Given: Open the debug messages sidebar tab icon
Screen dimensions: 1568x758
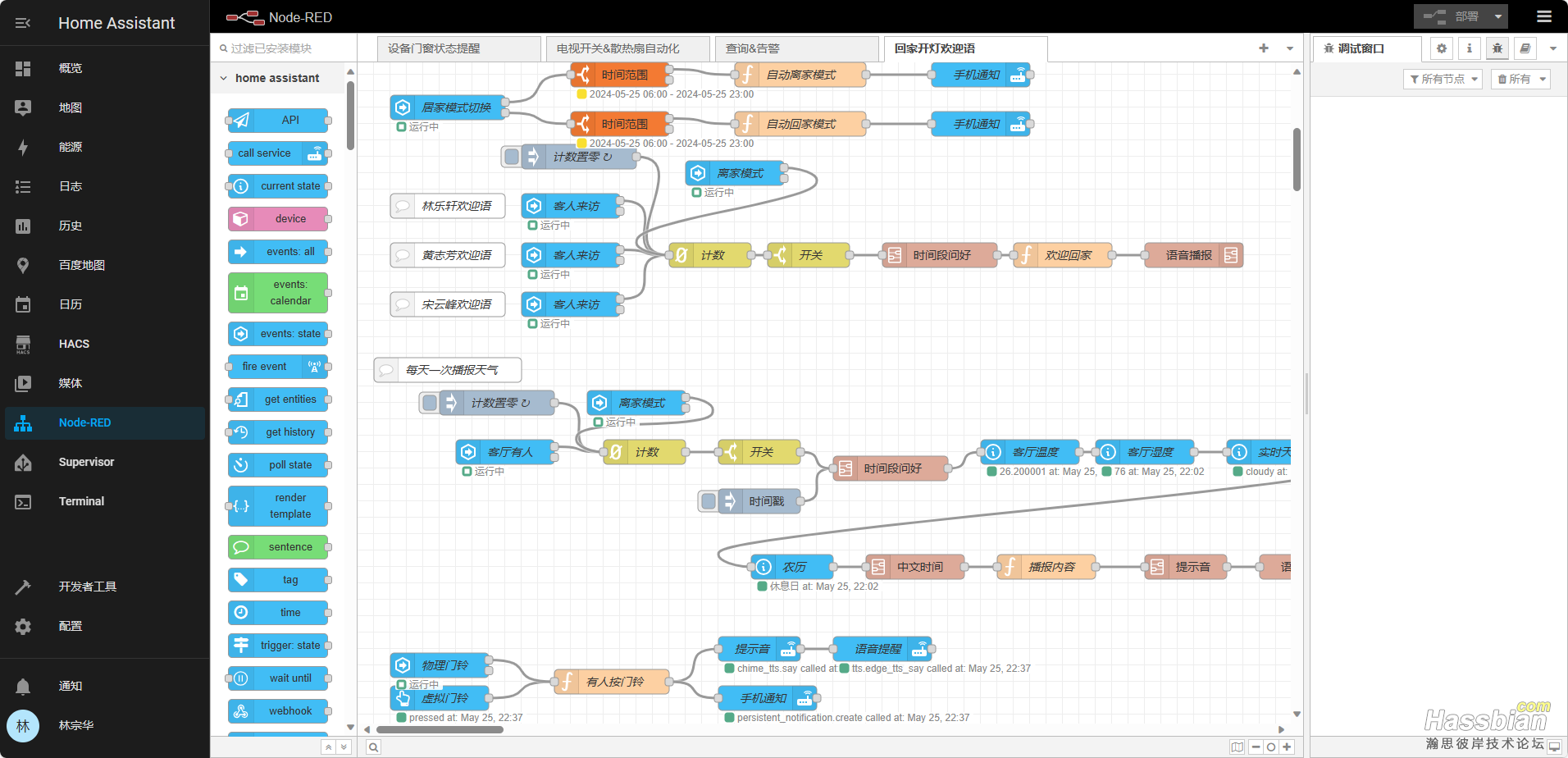Looking at the screenshot, I should click(x=1497, y=48).
